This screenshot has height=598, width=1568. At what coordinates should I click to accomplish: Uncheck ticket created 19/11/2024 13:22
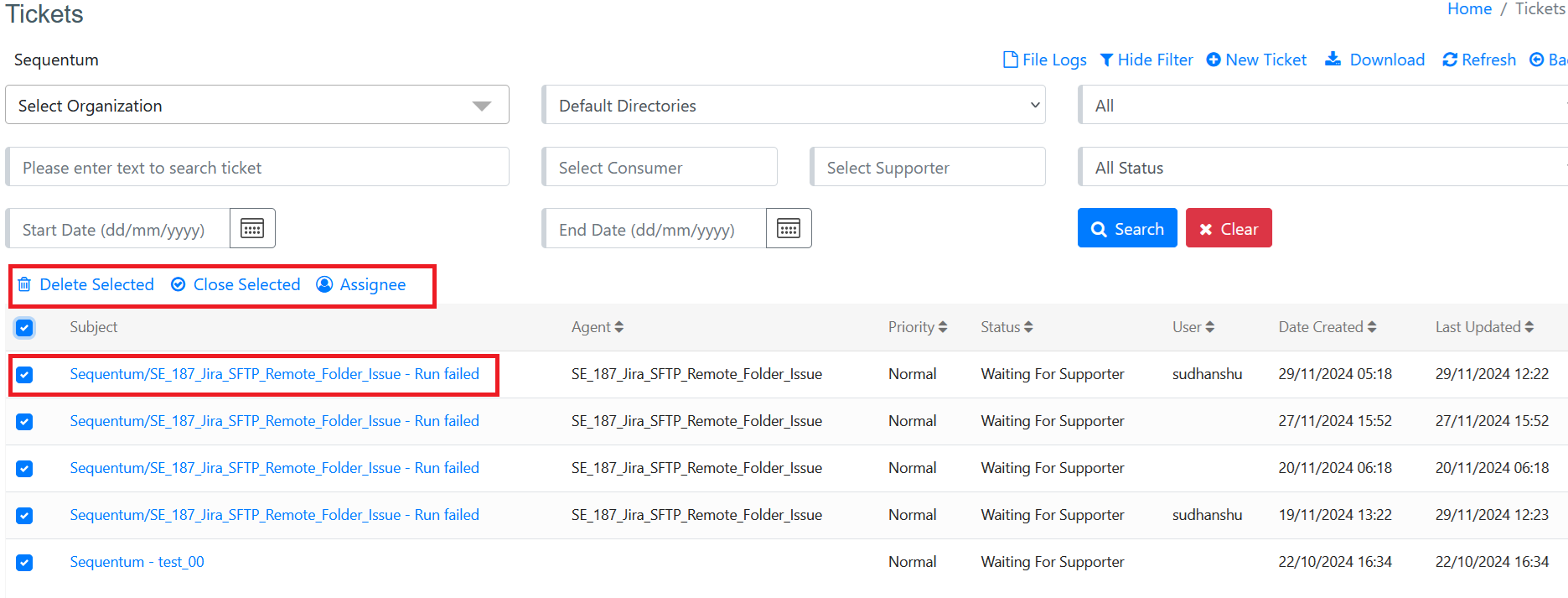[x=24, y=516]
